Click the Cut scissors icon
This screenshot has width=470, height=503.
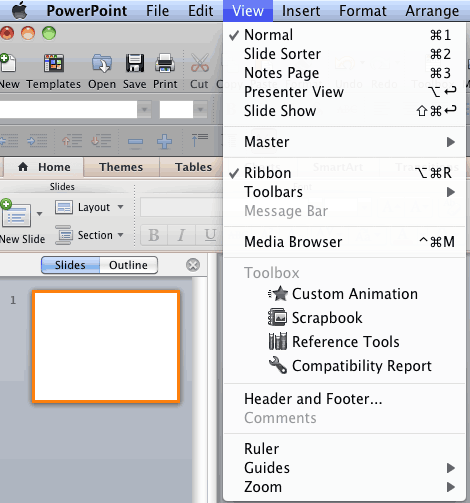tap(200, 63)
